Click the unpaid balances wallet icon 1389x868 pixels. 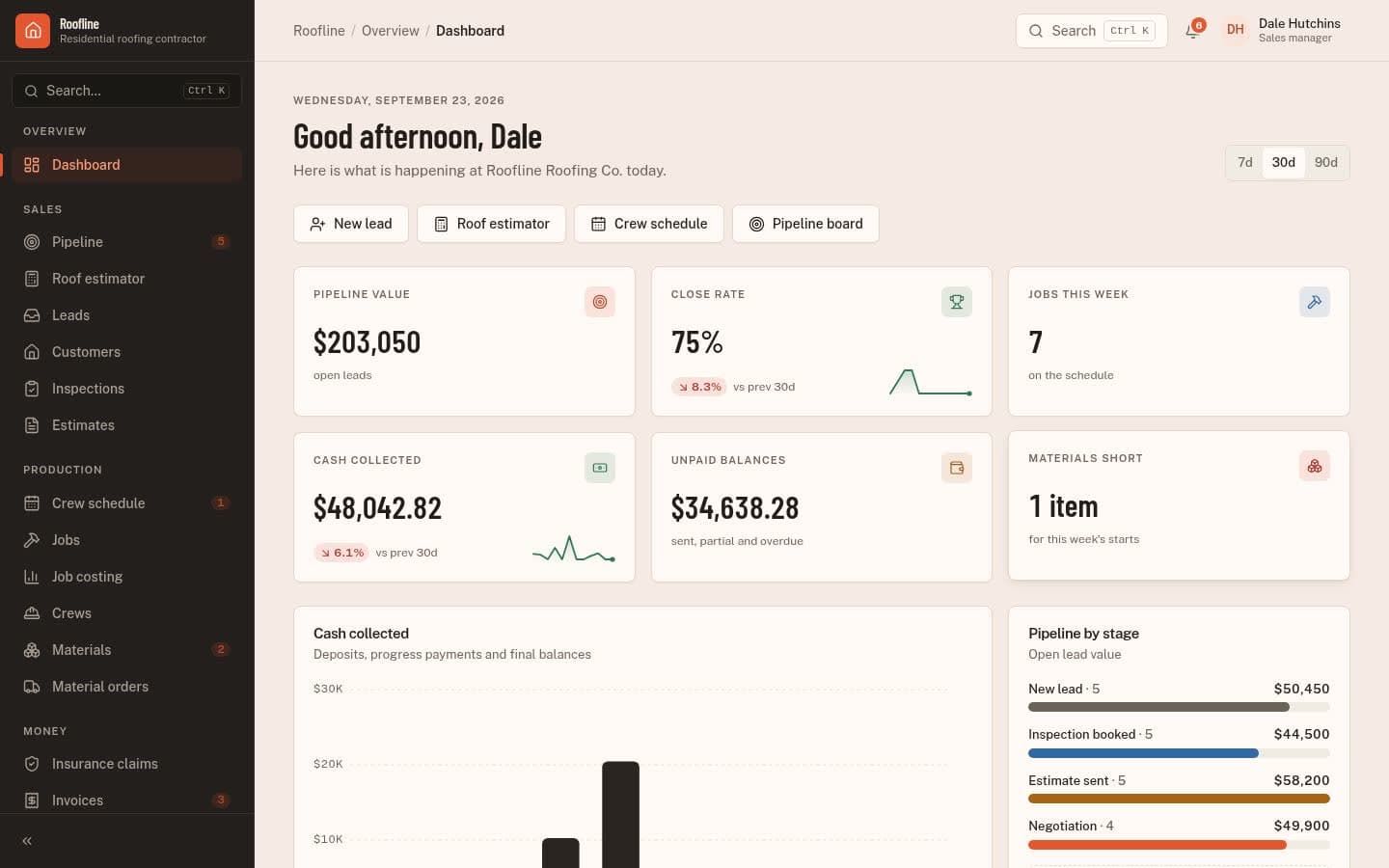[957, 468]
